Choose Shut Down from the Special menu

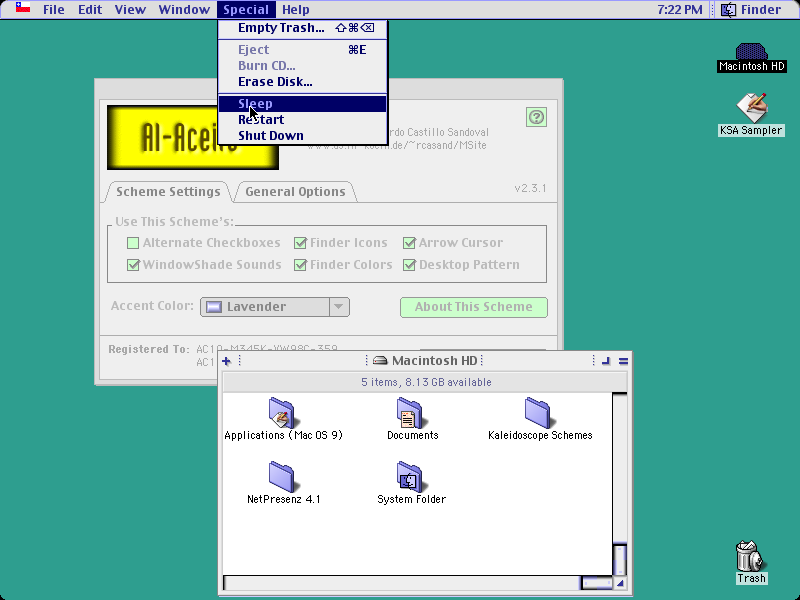303,136
